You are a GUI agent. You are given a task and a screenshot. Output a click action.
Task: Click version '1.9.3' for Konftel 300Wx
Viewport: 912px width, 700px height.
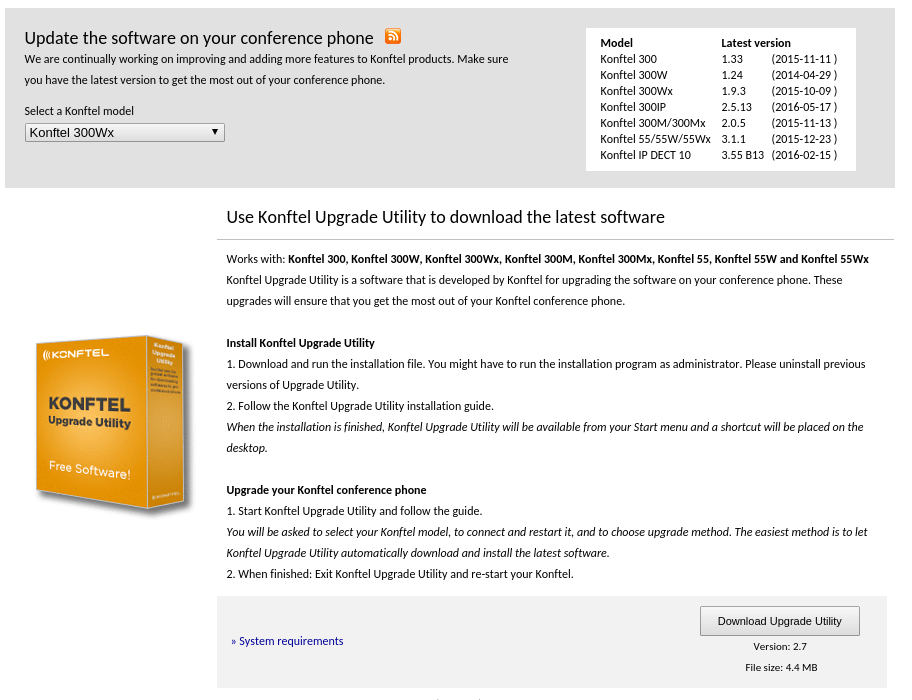point(733,91)
